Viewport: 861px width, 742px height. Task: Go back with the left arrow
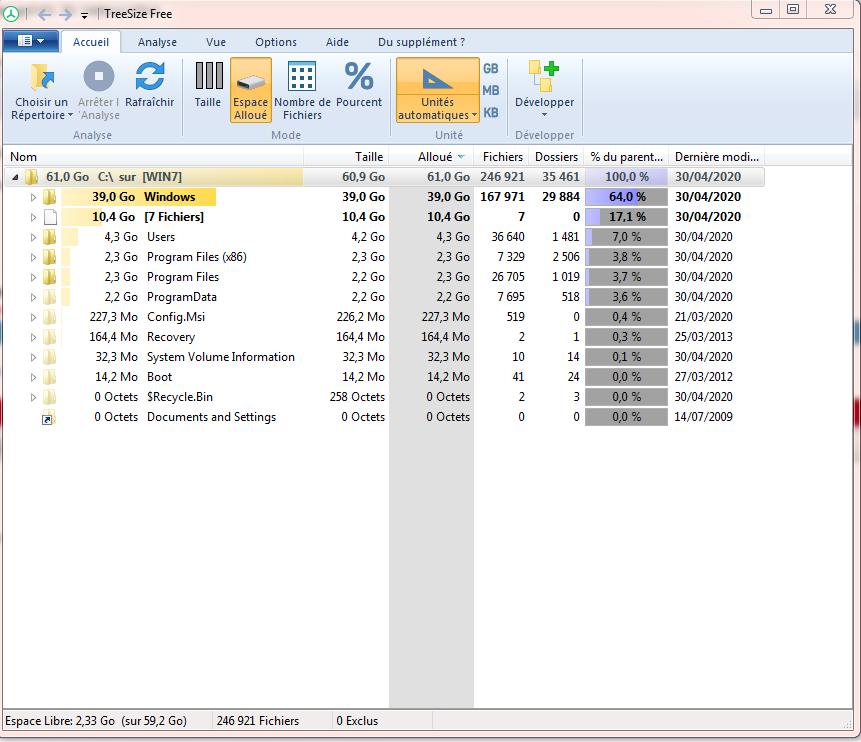point(44,14)
